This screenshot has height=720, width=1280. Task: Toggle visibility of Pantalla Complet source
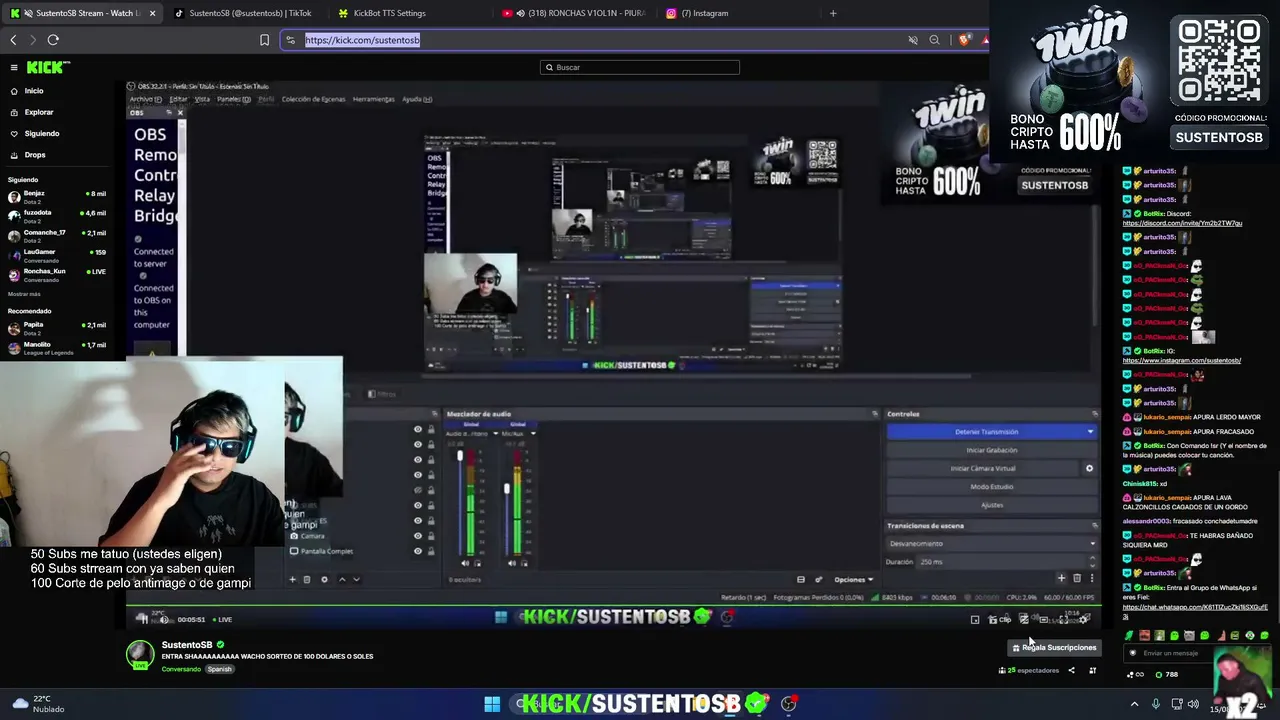pos(418,551)
